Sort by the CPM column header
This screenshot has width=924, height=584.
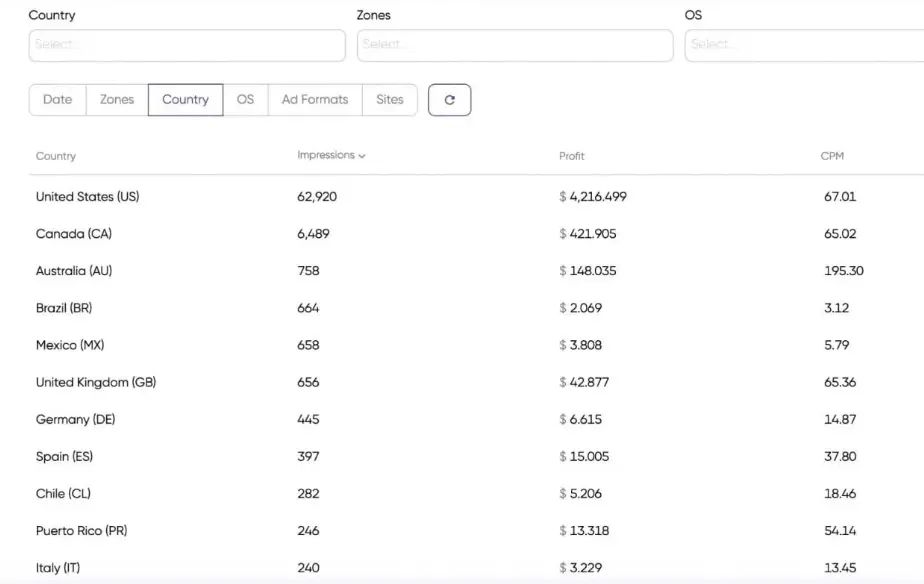click(x=832, y=156)
